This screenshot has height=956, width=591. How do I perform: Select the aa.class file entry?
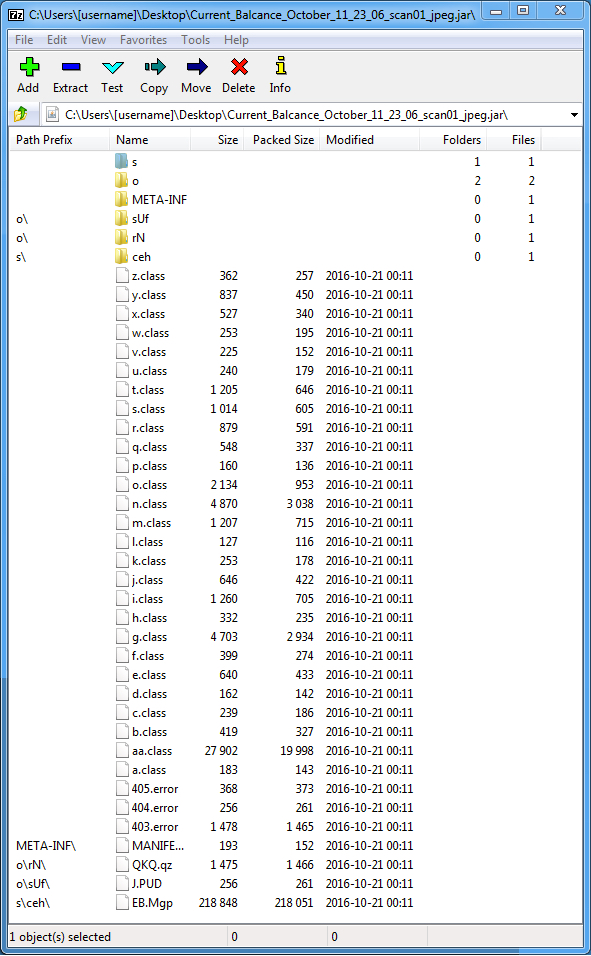coord(152,751)
